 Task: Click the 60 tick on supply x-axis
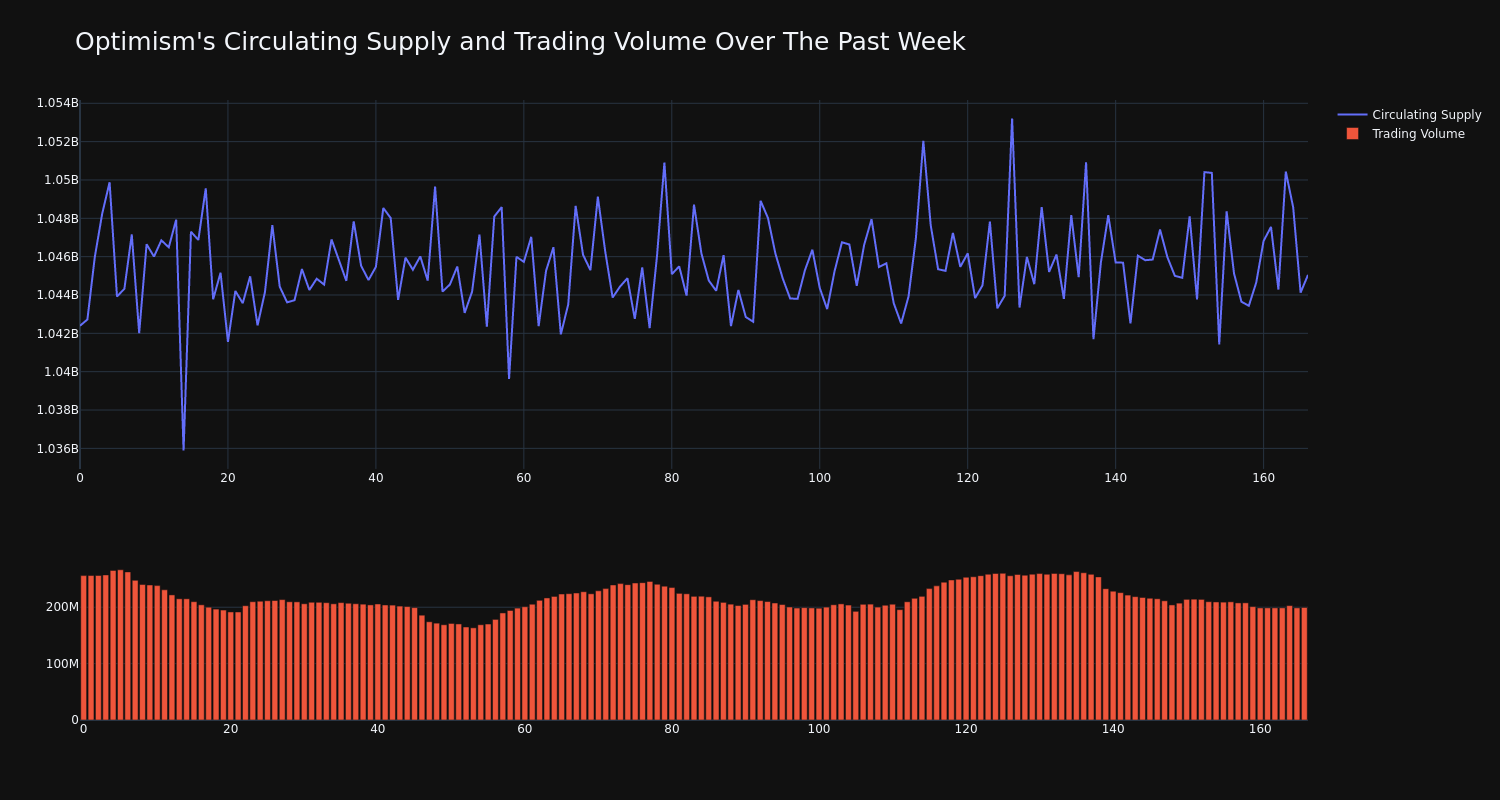(524, 478)
